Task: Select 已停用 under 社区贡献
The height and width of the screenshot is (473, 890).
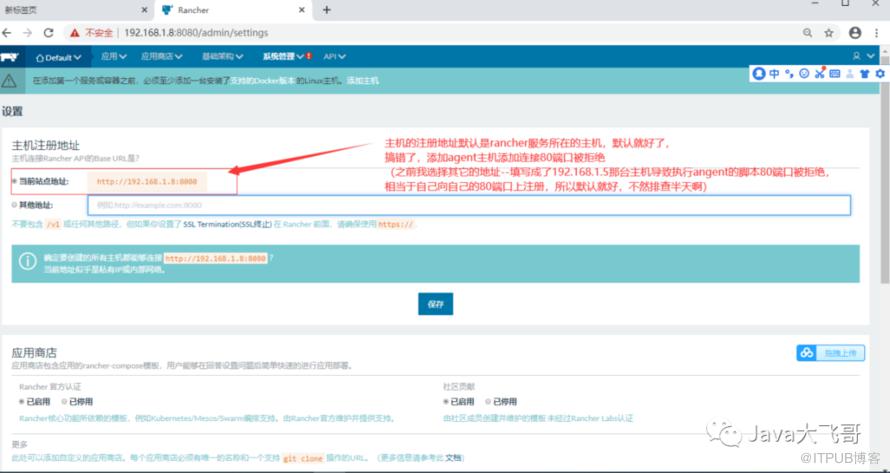Action: pos(488,401)
